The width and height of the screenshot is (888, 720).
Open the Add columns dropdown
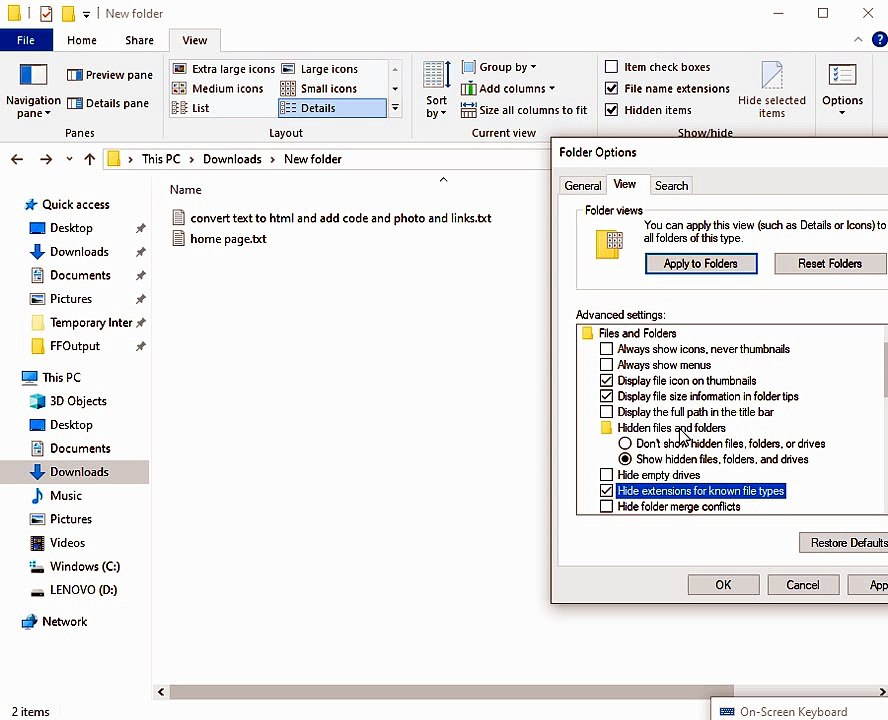click(x=508, y=88)
